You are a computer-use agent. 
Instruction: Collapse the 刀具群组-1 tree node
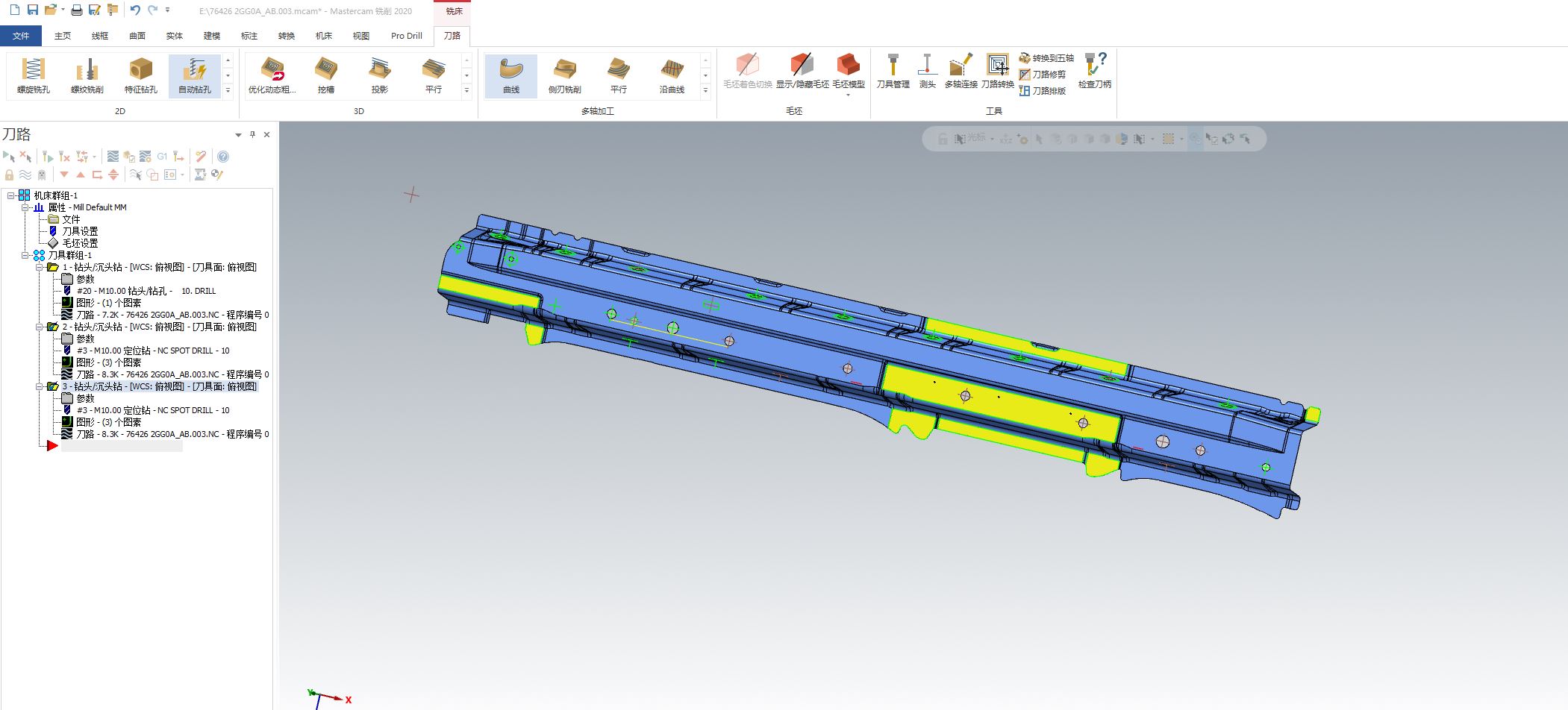click(25, 255)
